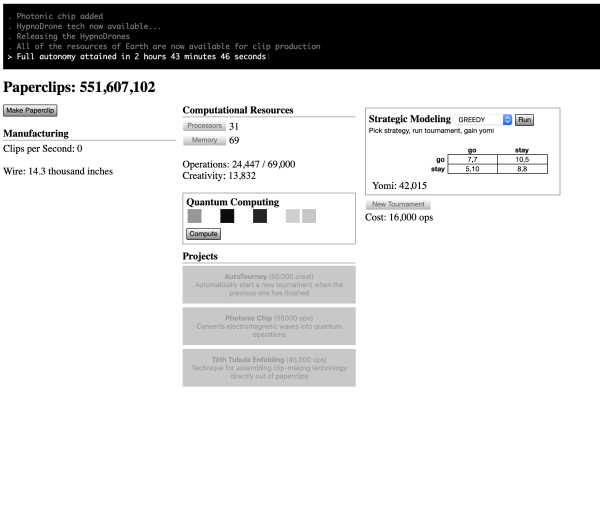Pick the Tóth Tubule Enfolding project

[269, 367]
